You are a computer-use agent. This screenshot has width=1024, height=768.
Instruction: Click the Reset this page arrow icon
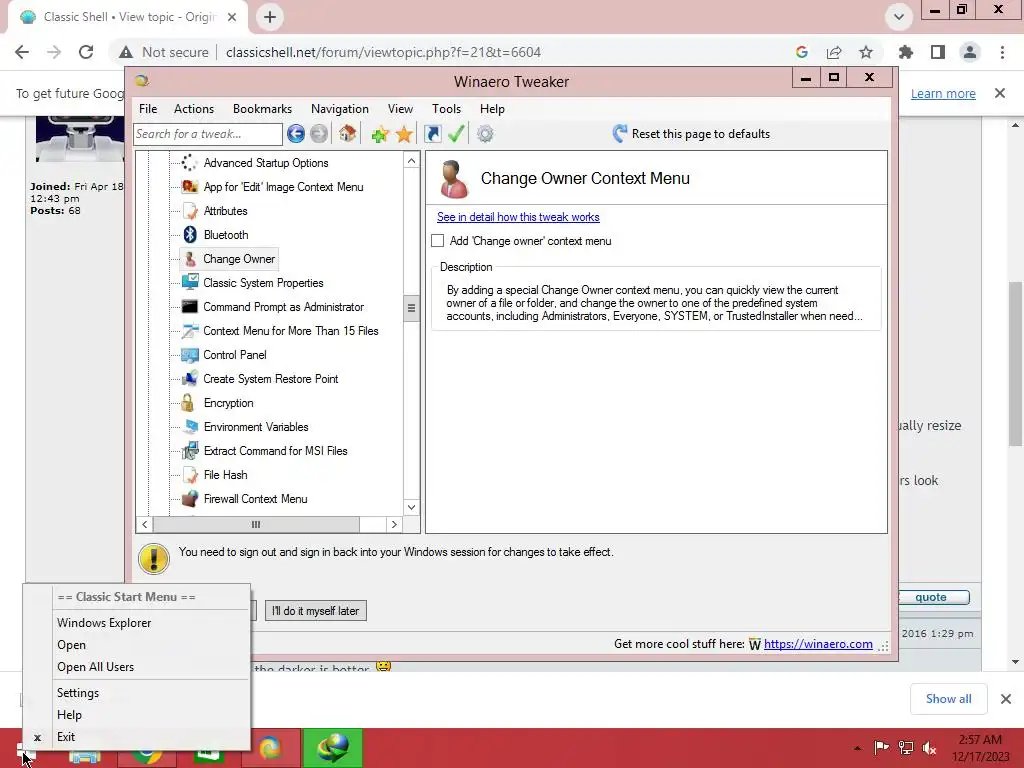tap(620, 134)
